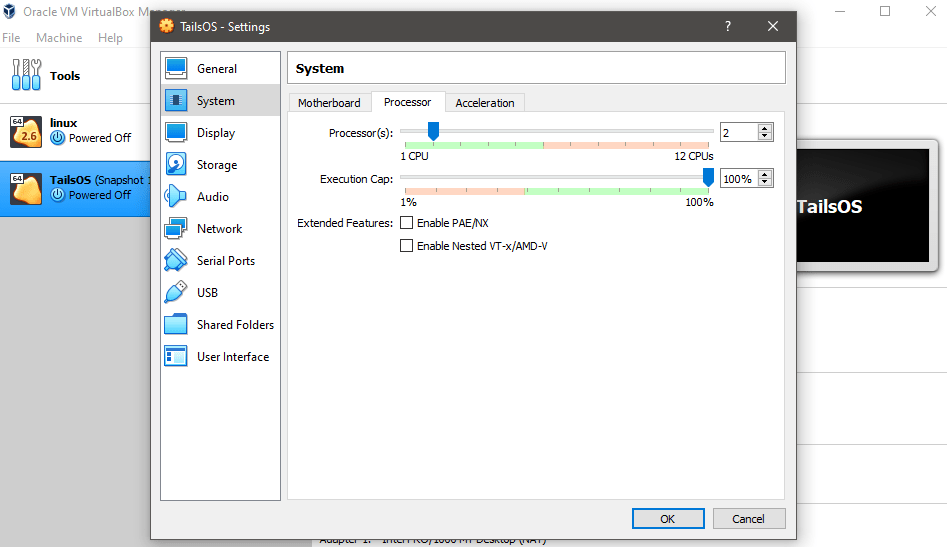Open the User Interface icon
This screenshot has width=947, height=547.
click(x=176, y=356)
